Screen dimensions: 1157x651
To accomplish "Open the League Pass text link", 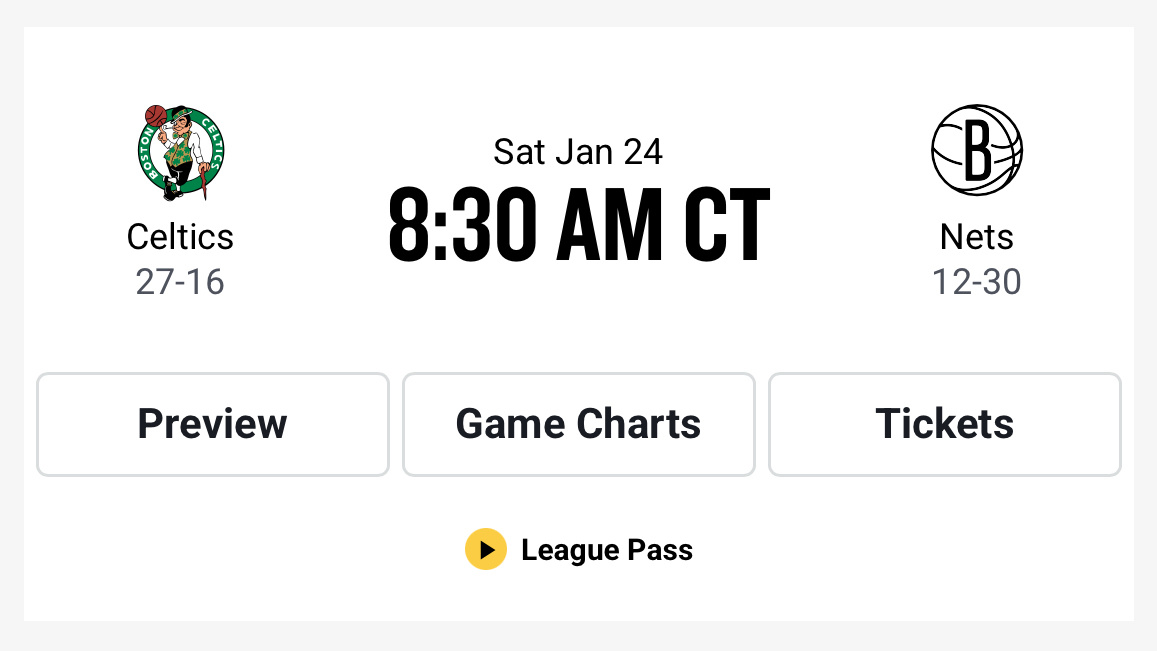I will tap(606, 550).
